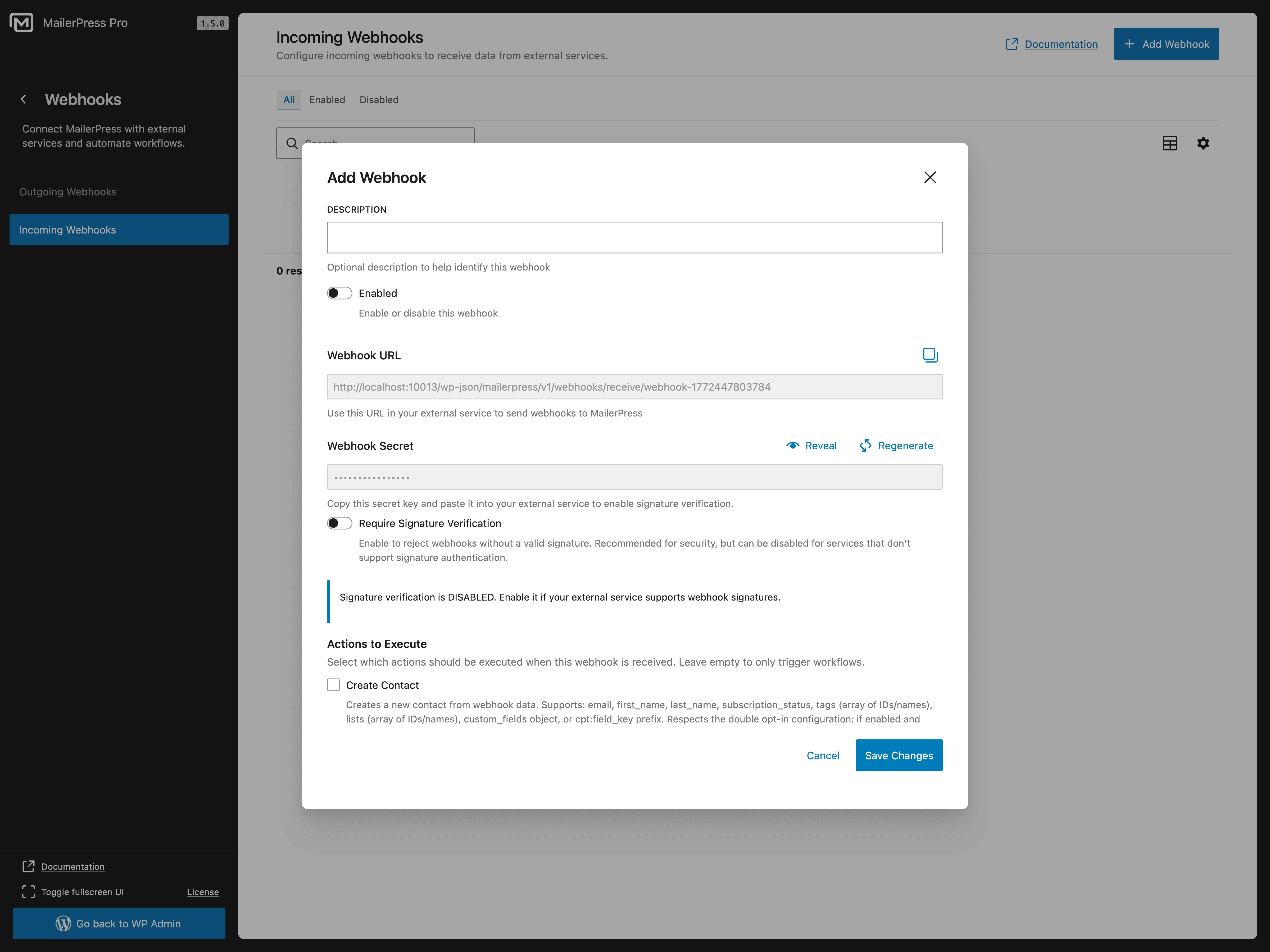Close the Add Webhook dialog
1270x952 pixels.
tap(930, 177)
